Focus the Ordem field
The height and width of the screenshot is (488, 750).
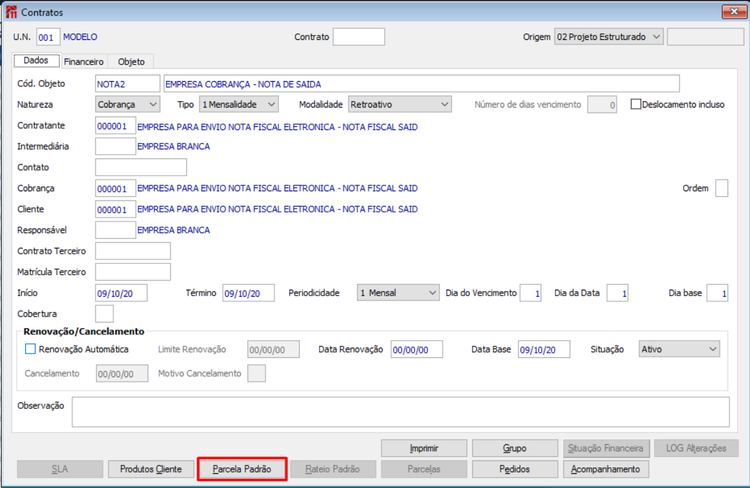point(722,188)
